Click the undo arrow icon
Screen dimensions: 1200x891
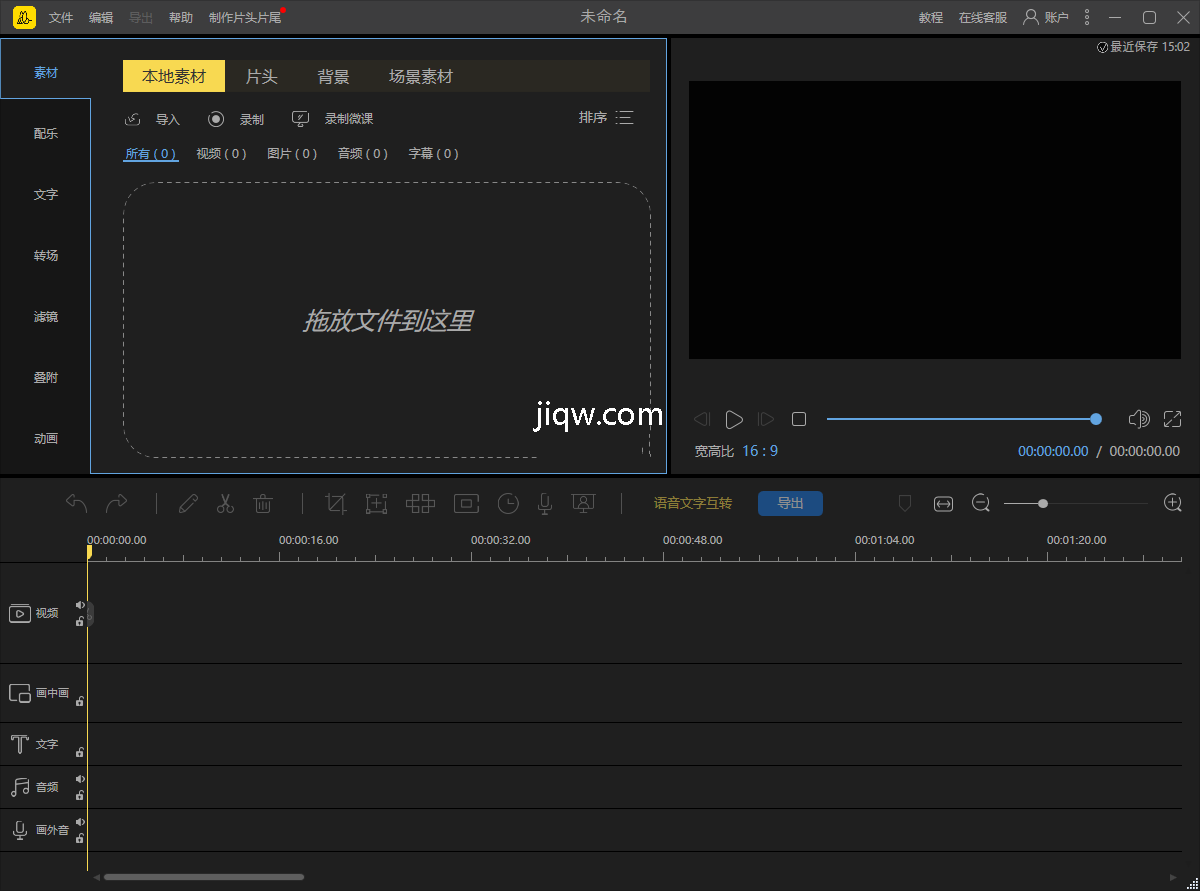click(x=77, y=503)
